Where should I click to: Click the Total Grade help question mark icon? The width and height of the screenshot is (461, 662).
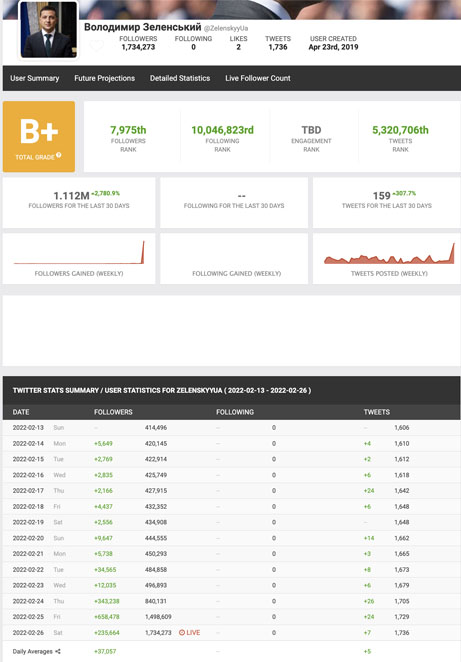point(59,155)
